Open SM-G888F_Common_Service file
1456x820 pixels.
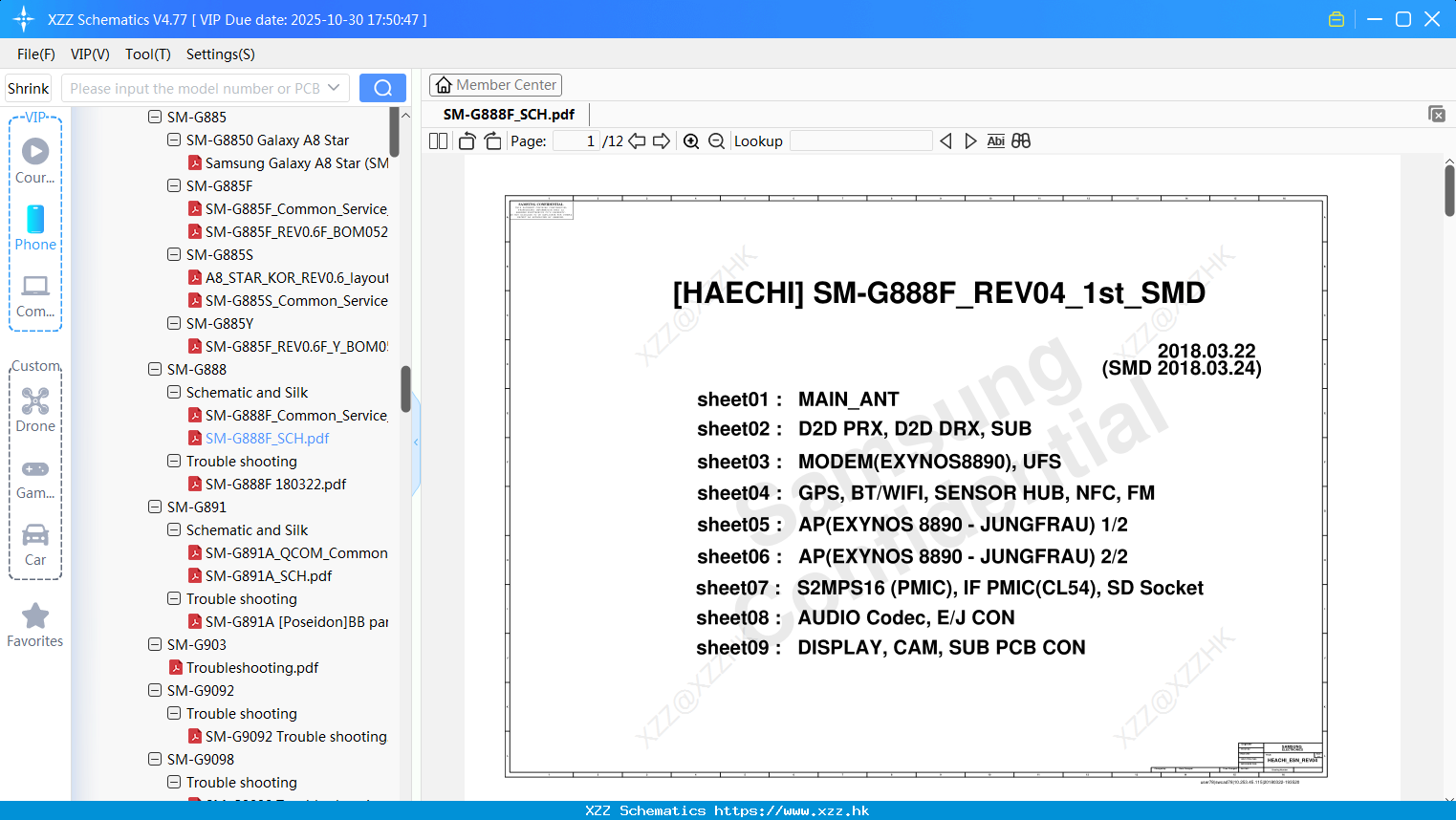point(296,415)
